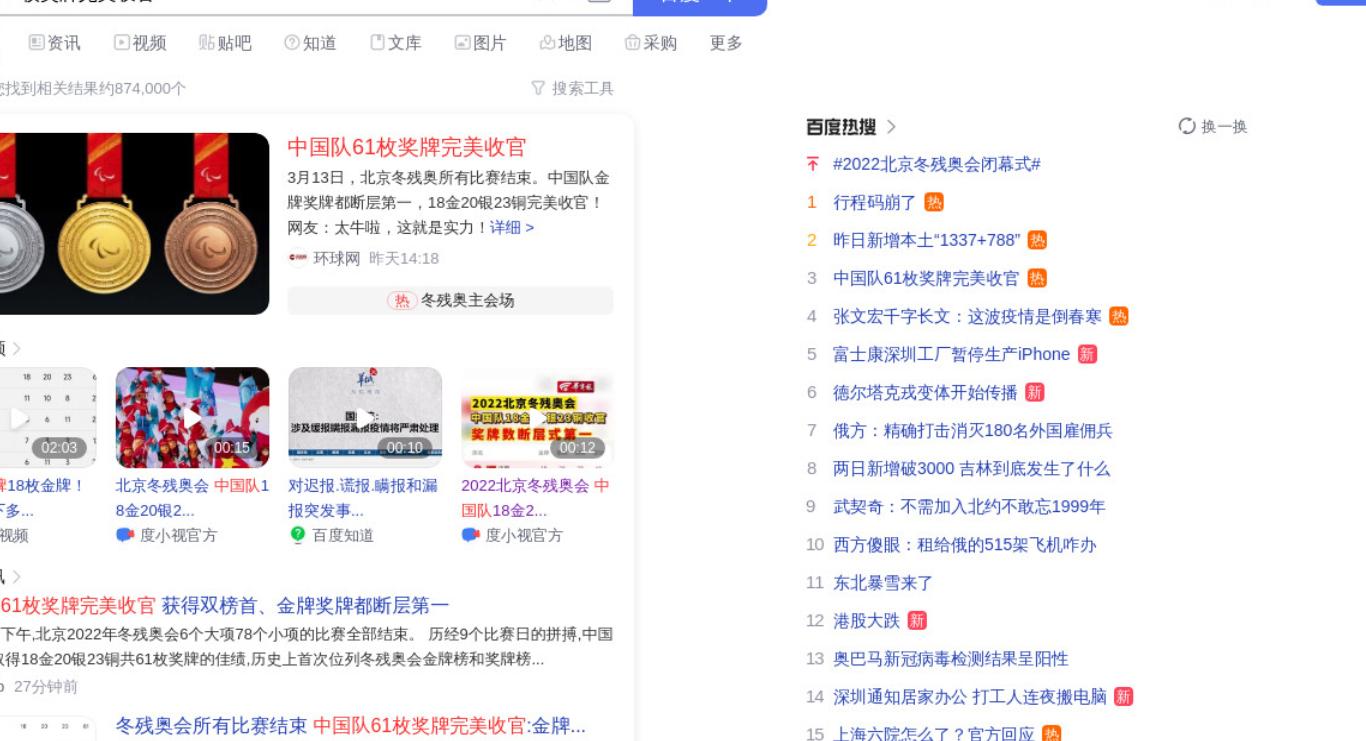The image size is (1366, 741).
Task: Click the 新 badge beside 德尔塔克戎变体
Action: [x=1034, y=393]
